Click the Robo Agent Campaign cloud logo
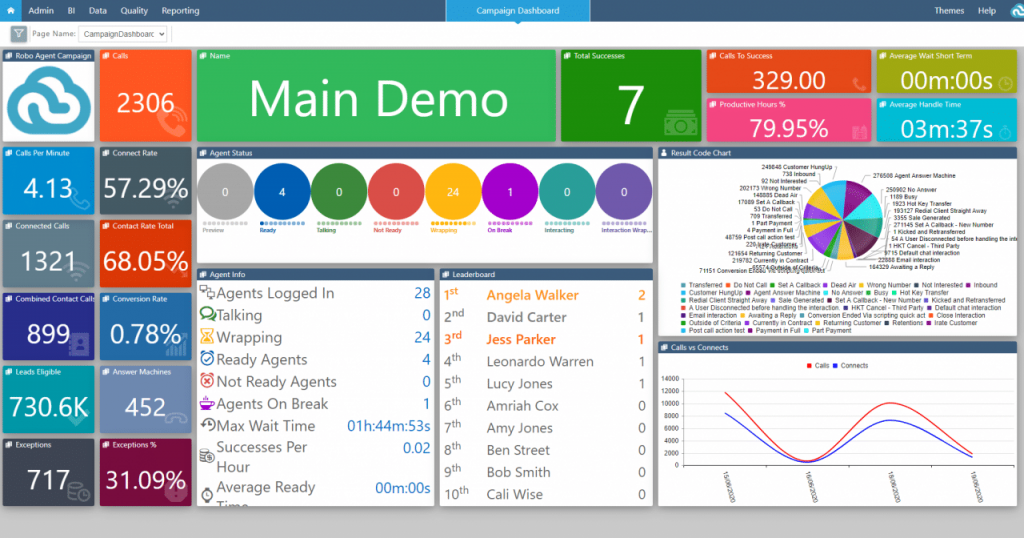Screen dimensions: 1024x538 [x=49, y=102]
